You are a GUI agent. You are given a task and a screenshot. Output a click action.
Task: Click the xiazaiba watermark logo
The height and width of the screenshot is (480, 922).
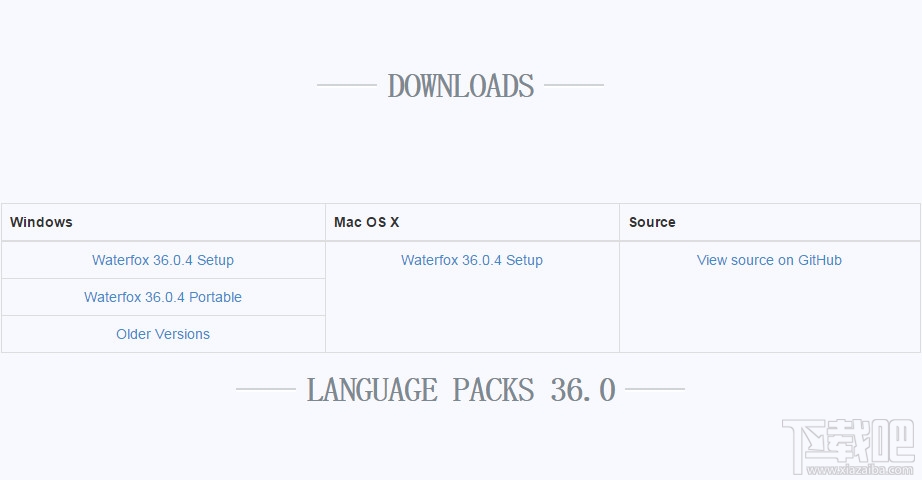pyautogui.click(x=848, y=443)
